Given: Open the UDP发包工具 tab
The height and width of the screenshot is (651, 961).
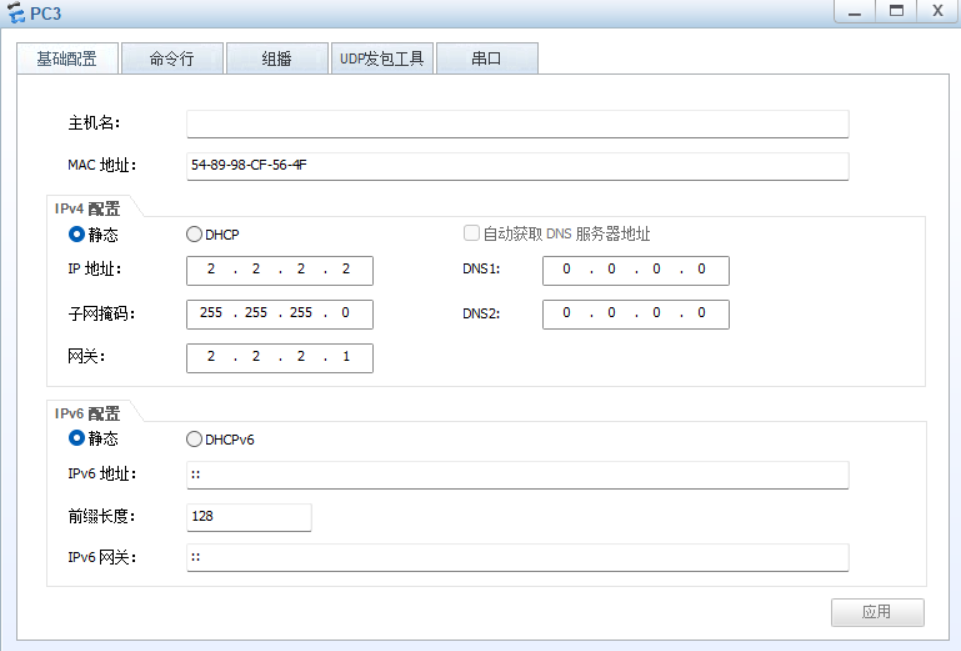Looking at the screenshot, I should click(382, 59).
